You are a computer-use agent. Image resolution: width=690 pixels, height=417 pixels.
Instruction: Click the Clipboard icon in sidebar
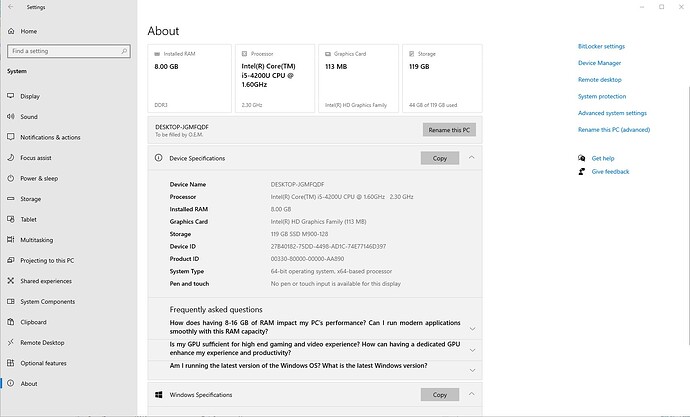(10, 322)
